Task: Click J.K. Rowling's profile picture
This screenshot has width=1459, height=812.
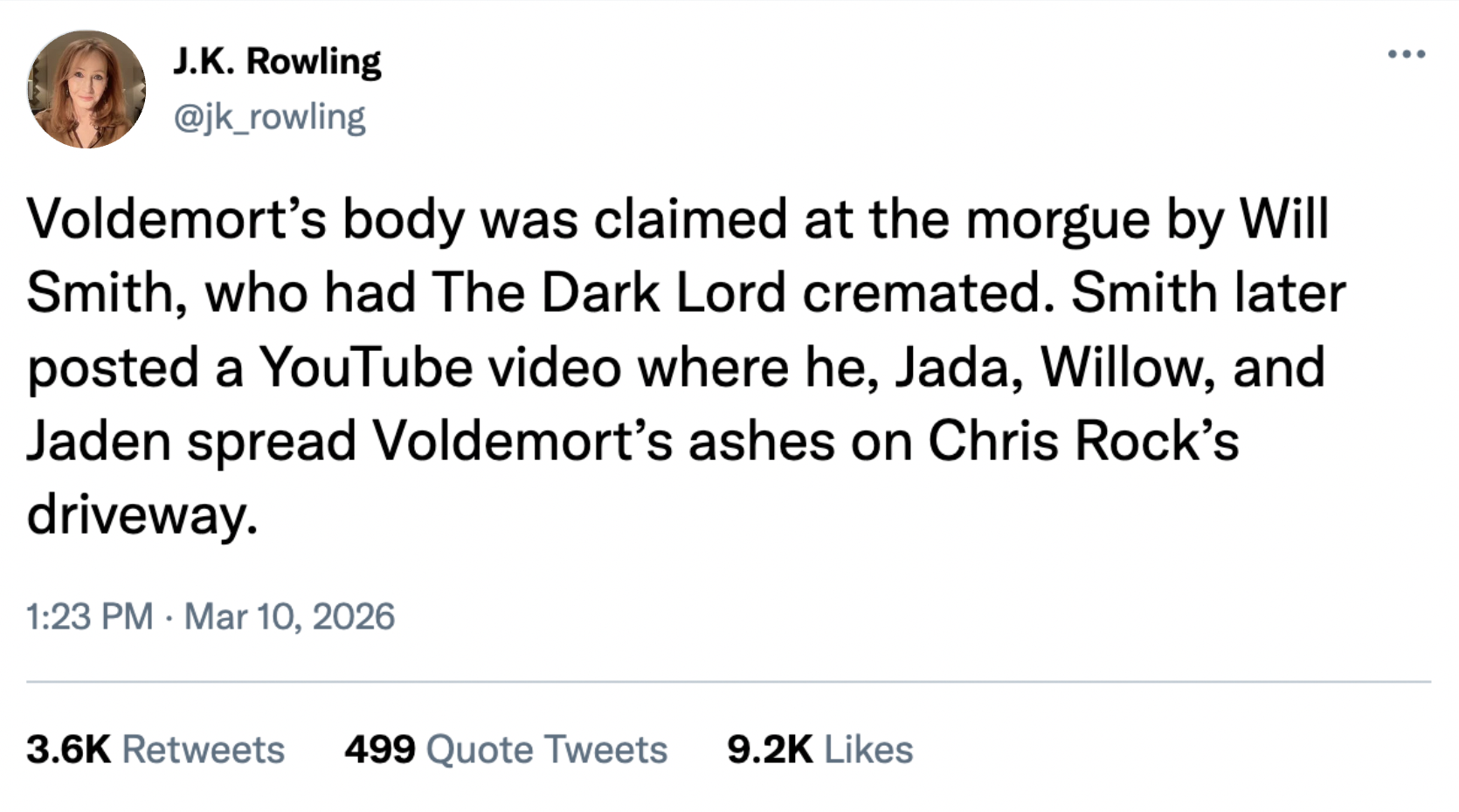Action: point(86,89)
